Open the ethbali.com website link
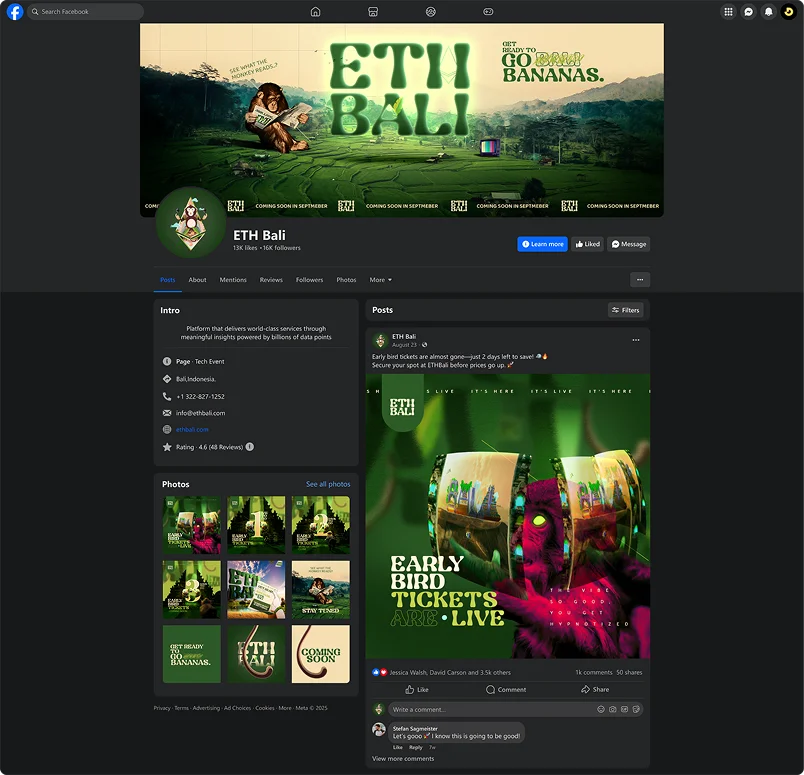 192,429
